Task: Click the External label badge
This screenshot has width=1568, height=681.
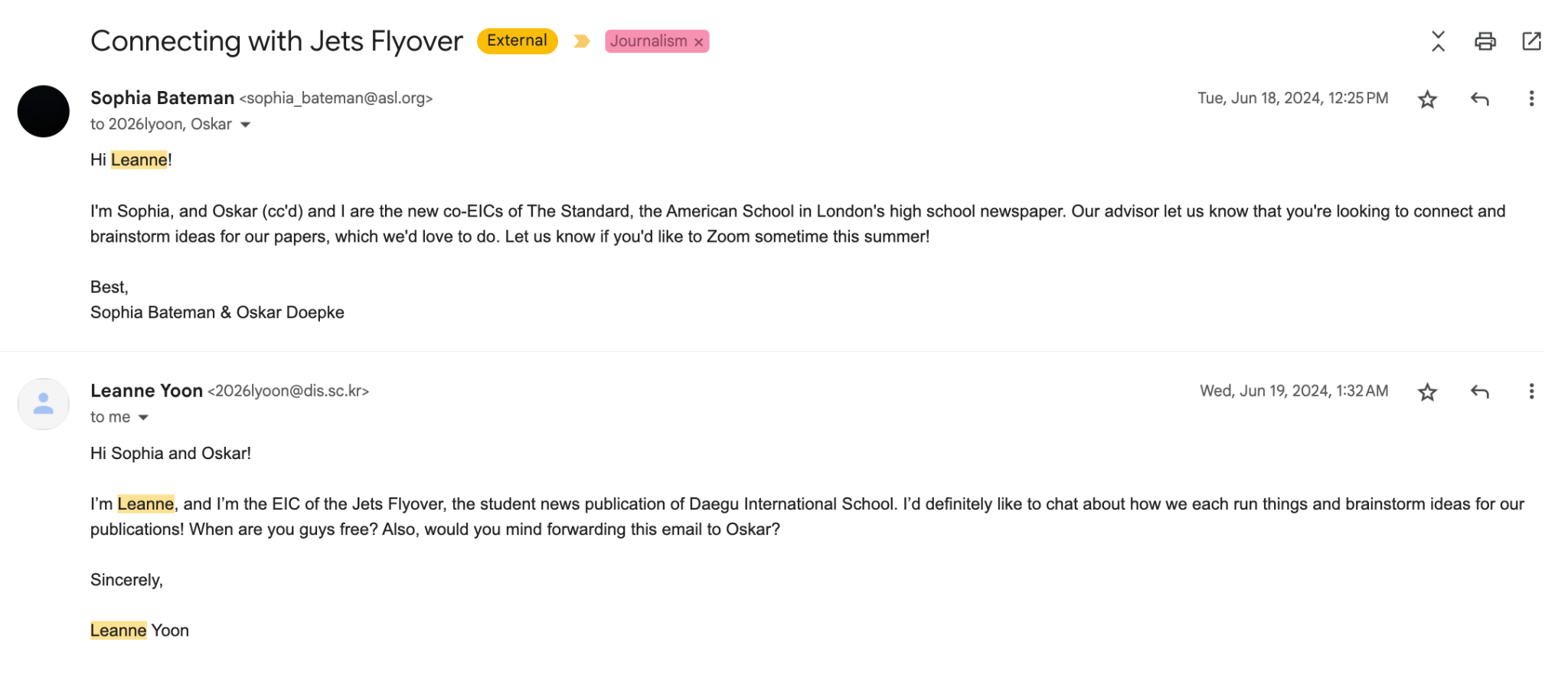Action: (517, 41)
